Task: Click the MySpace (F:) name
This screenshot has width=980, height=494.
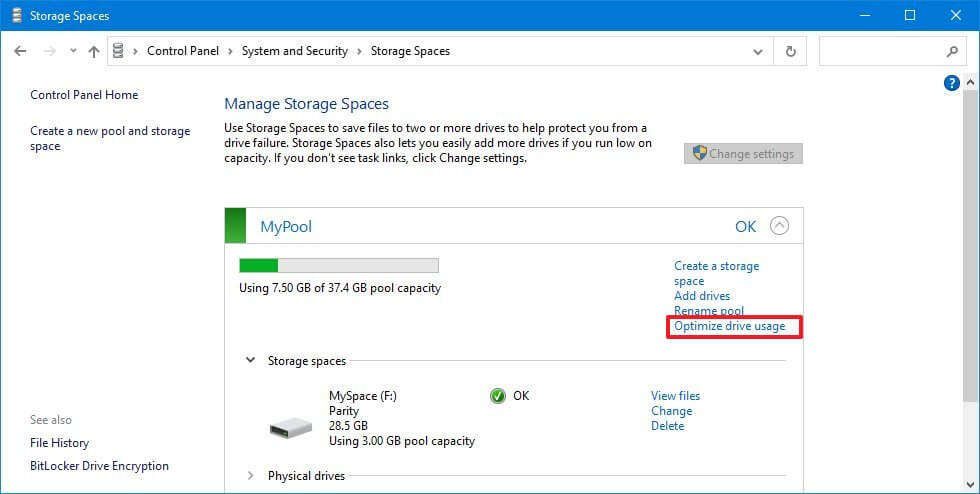Action: (x=362, y=396)
